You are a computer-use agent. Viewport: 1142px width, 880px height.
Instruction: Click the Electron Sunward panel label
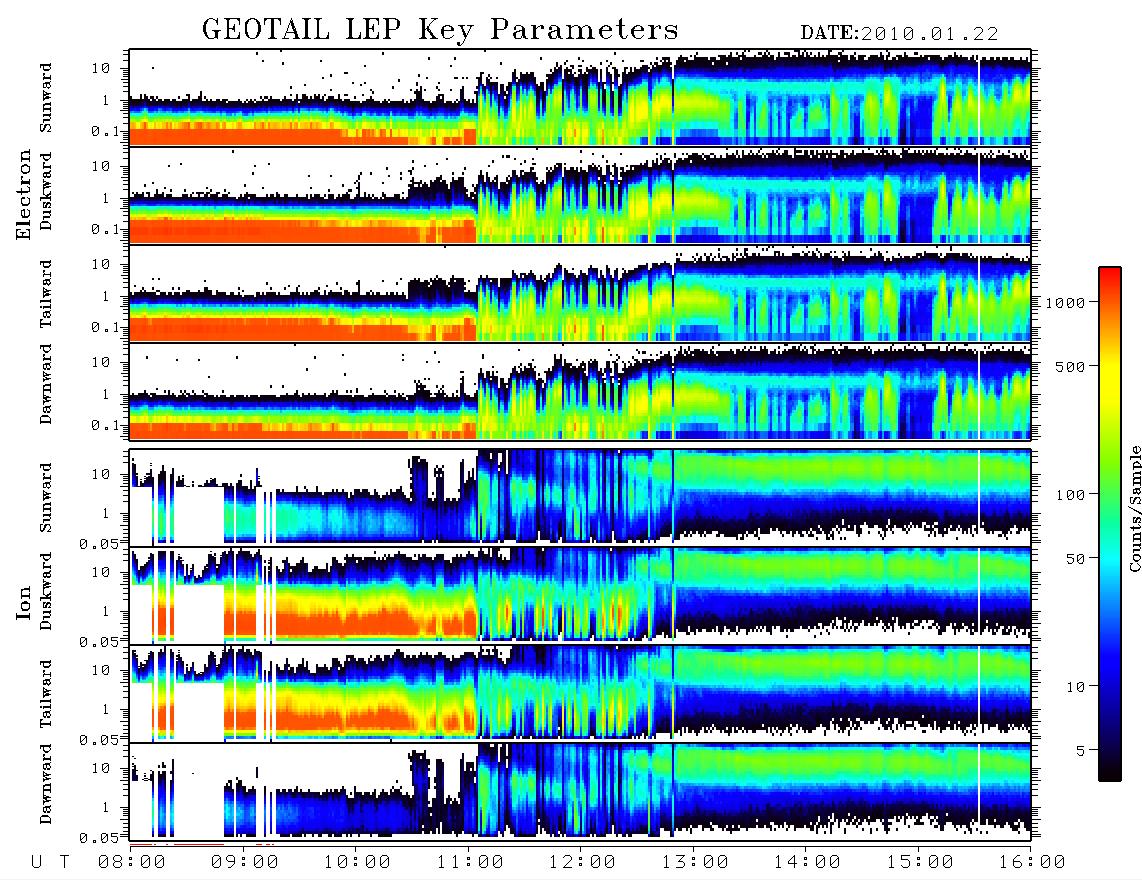pos(46,98)
